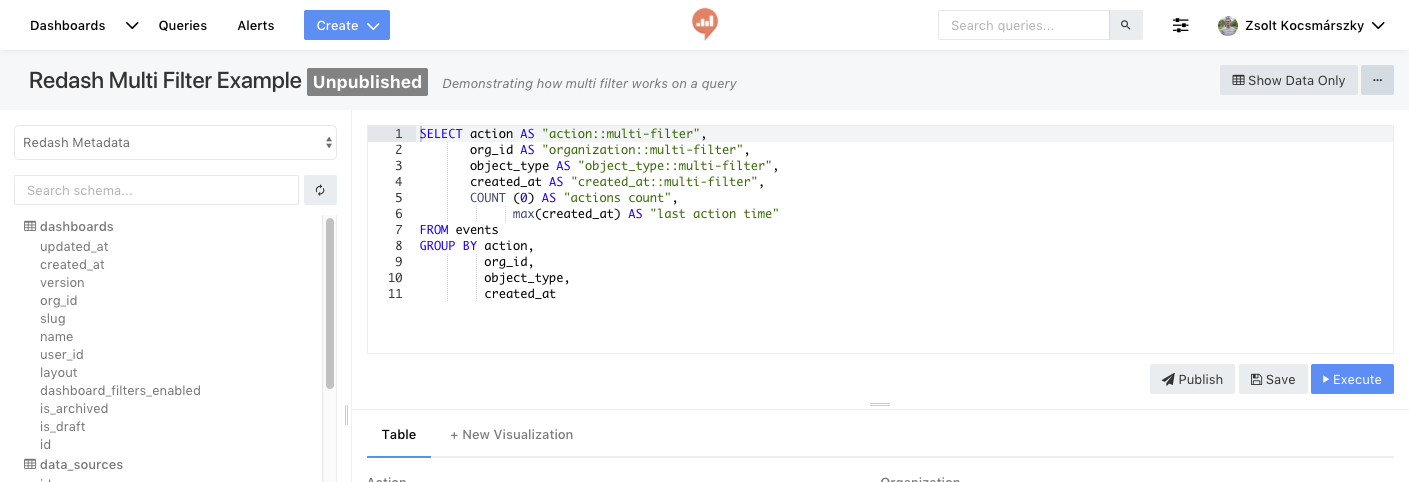Click the SELECT keyword in the editor
The image size is (1409, 482).
tap(441, 134)
